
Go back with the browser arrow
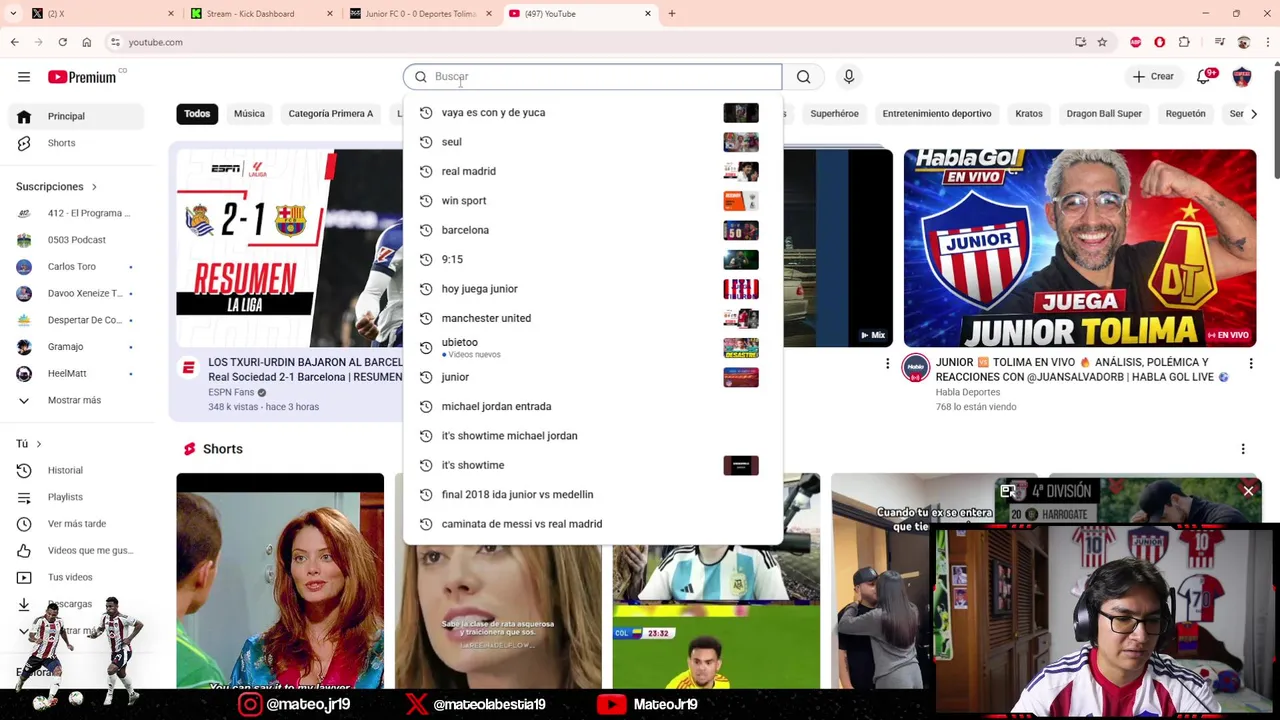click(x=14, y=42)
